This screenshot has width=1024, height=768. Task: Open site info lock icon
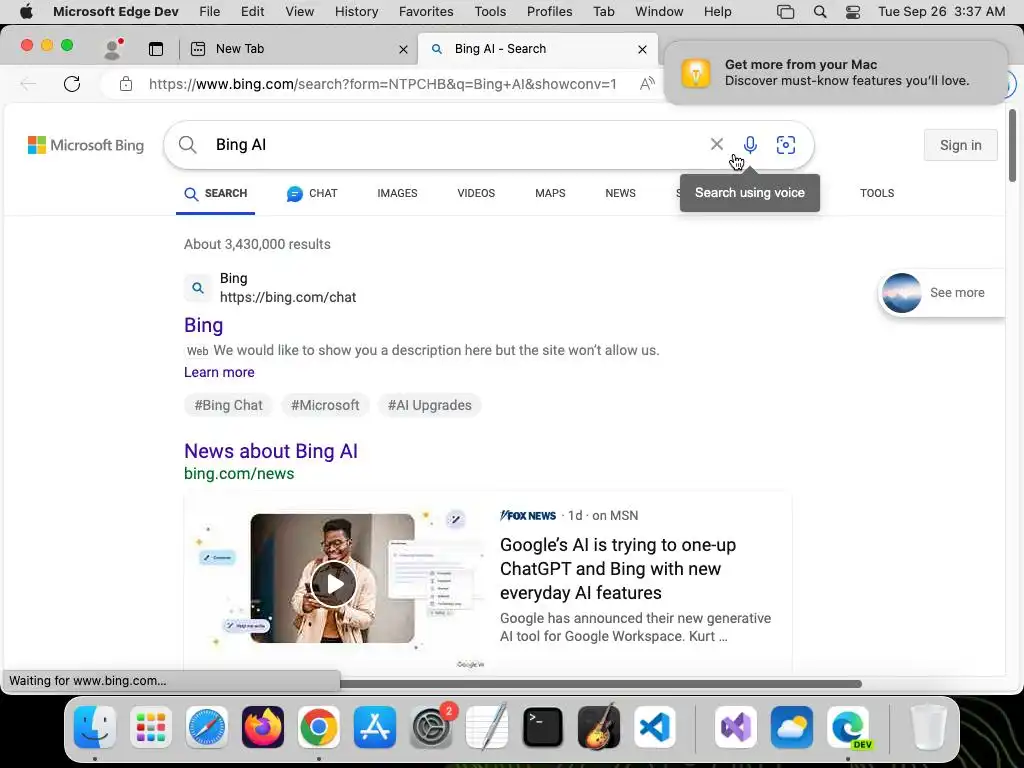point(126,84)
